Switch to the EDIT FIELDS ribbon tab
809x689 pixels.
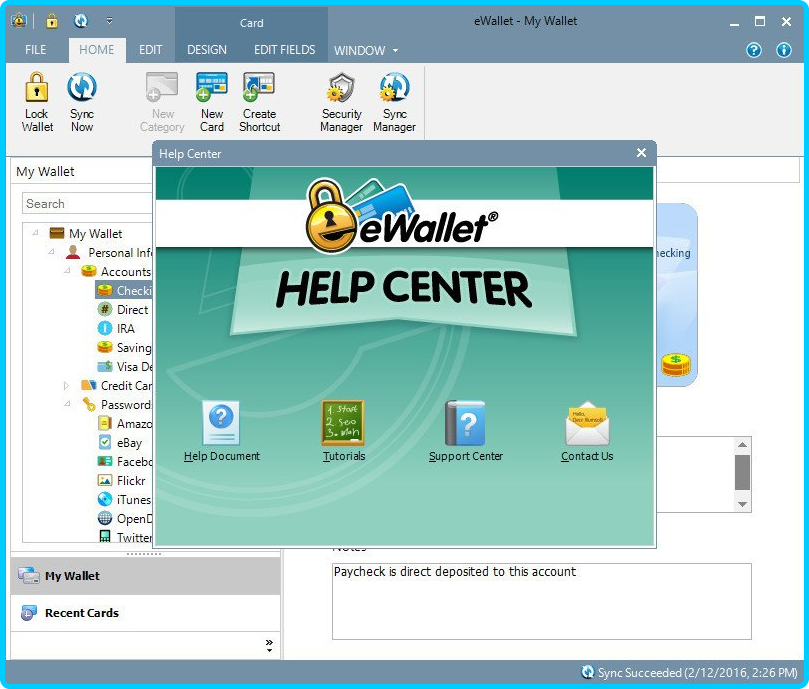(x=284, y=50)
